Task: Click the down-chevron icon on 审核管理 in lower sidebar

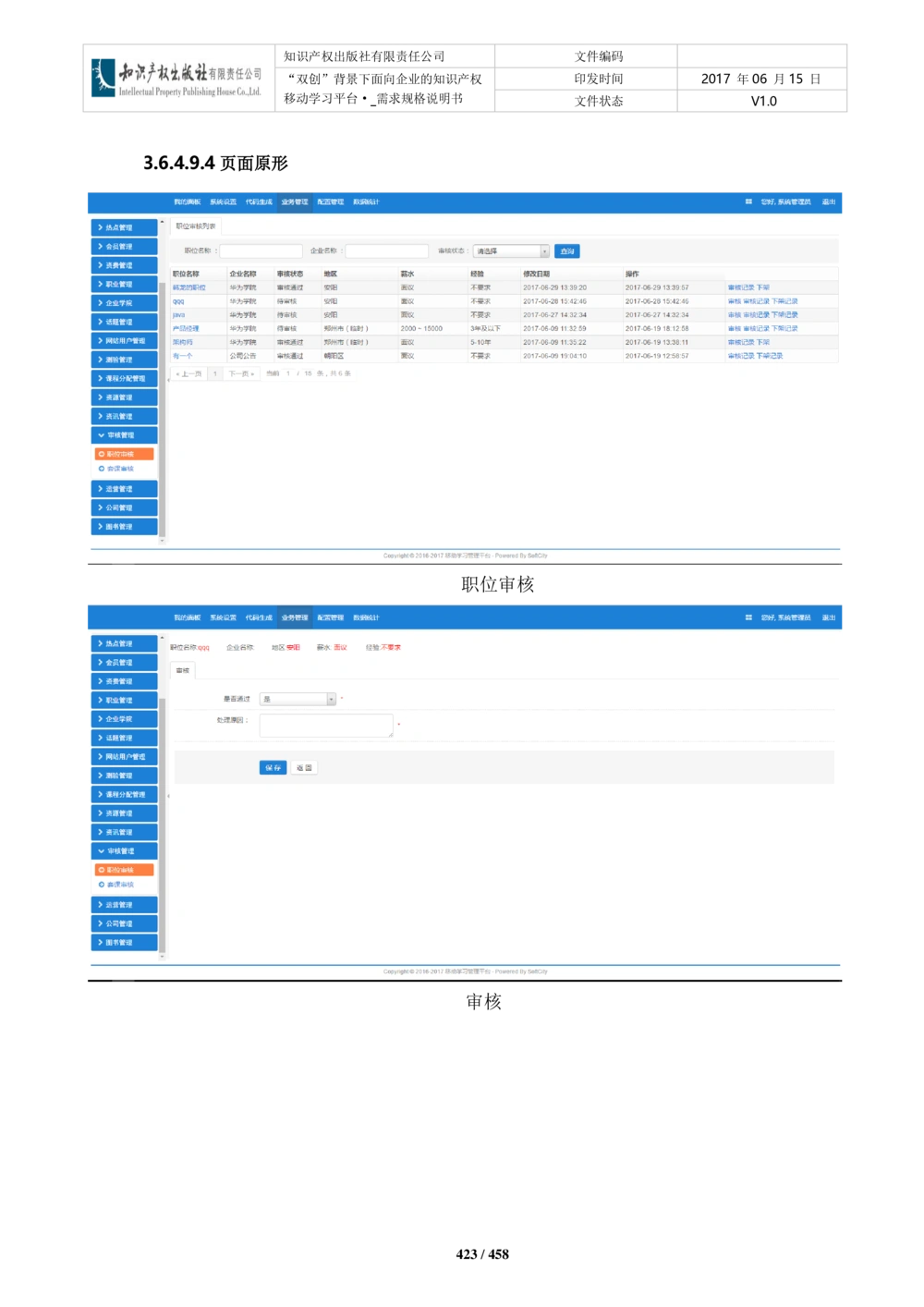Action: [x=101, y=850]
